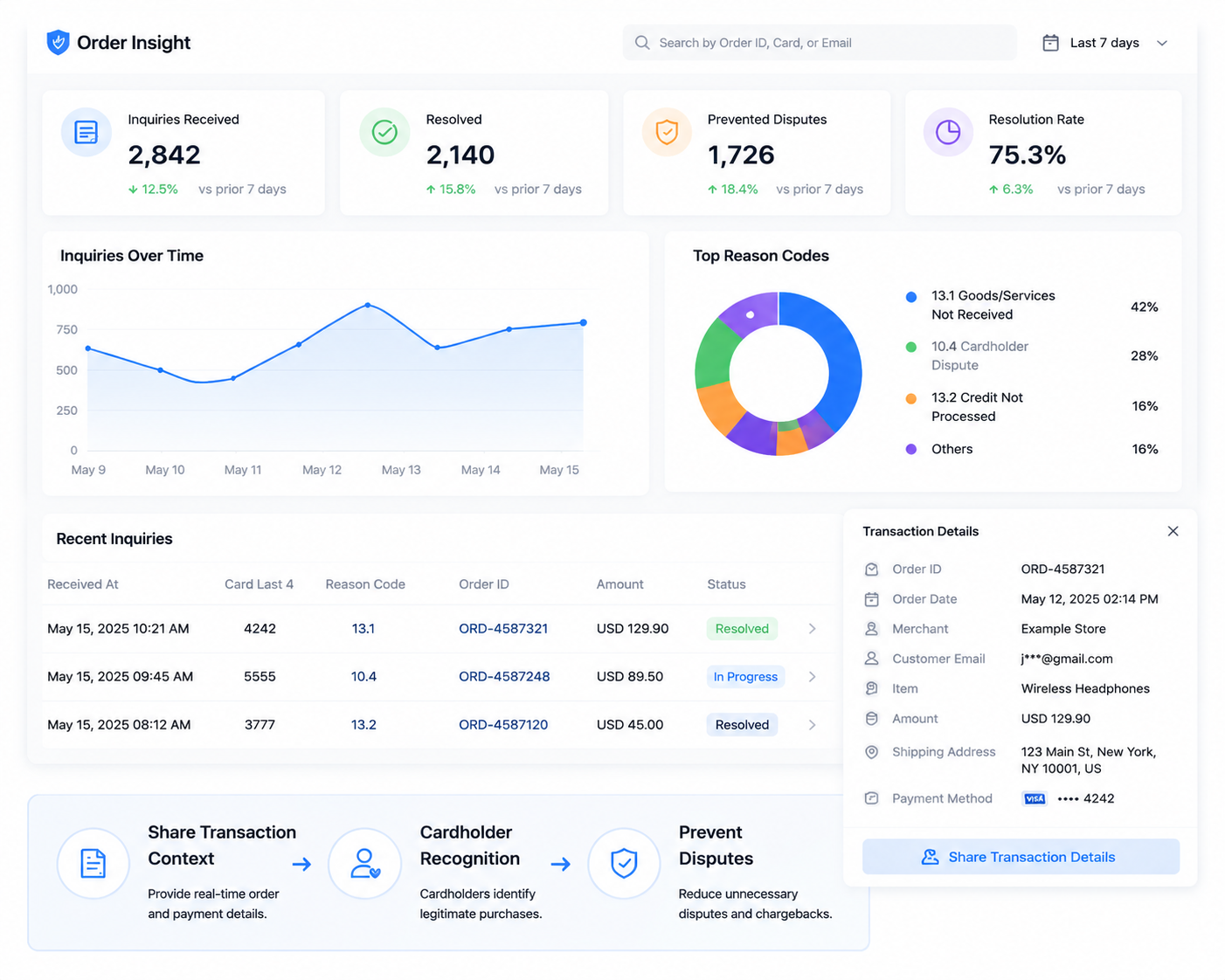
Task: Open order link ORD-4587120
Action: tap(503, 725)
